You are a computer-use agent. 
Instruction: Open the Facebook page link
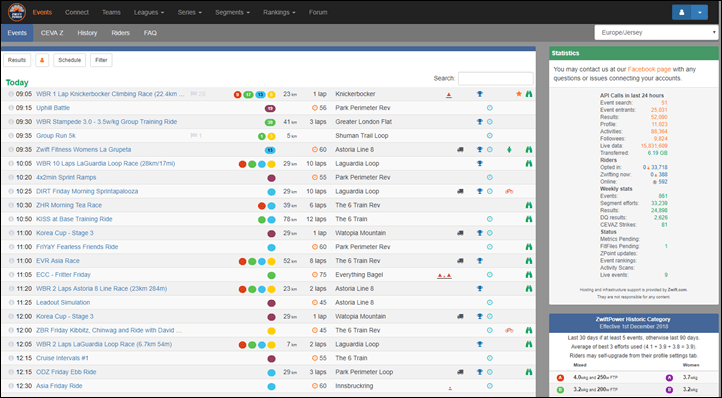[x=649, y=70]
